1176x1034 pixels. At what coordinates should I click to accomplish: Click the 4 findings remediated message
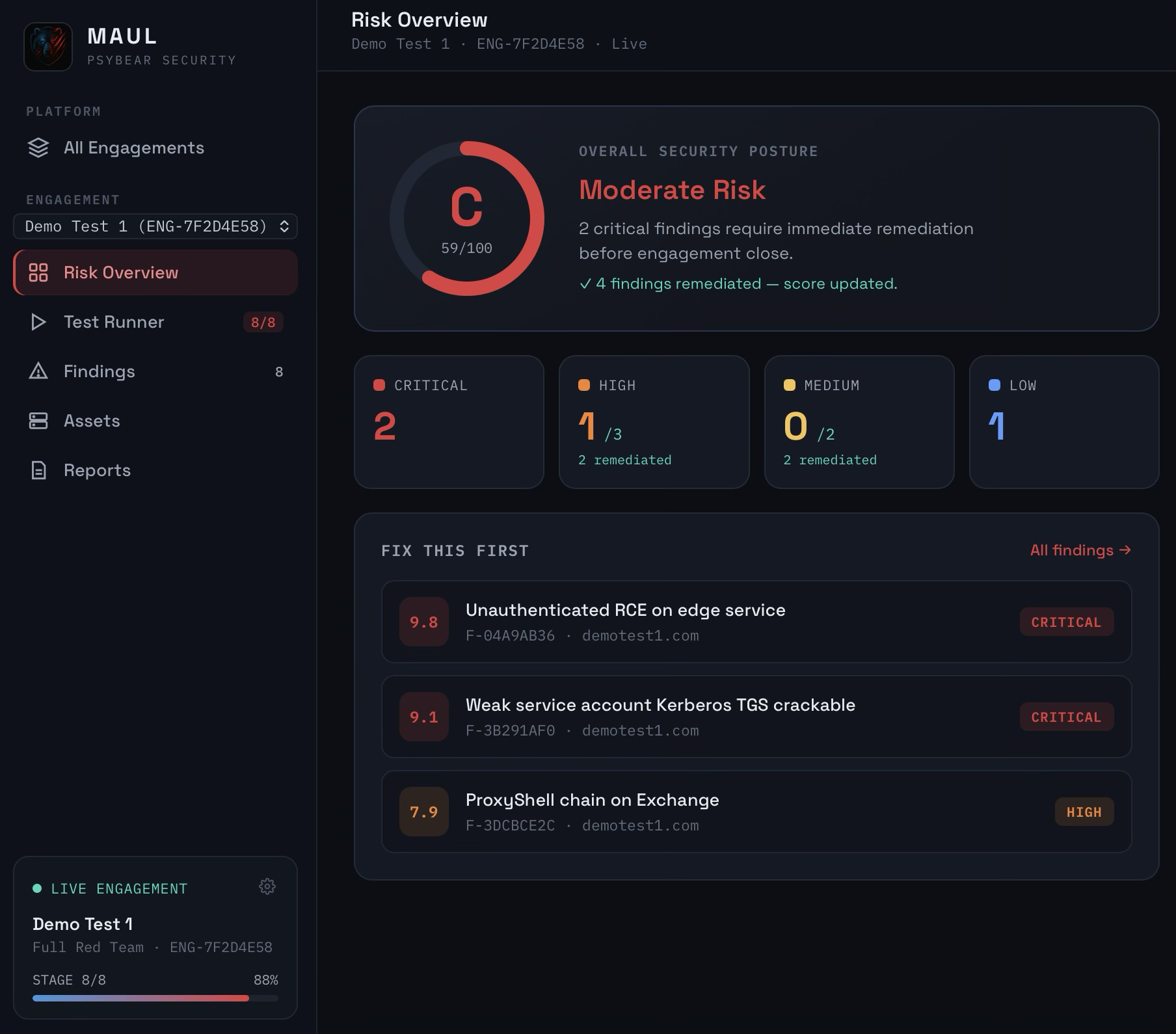pyautogui.click(x=738, y=284)
